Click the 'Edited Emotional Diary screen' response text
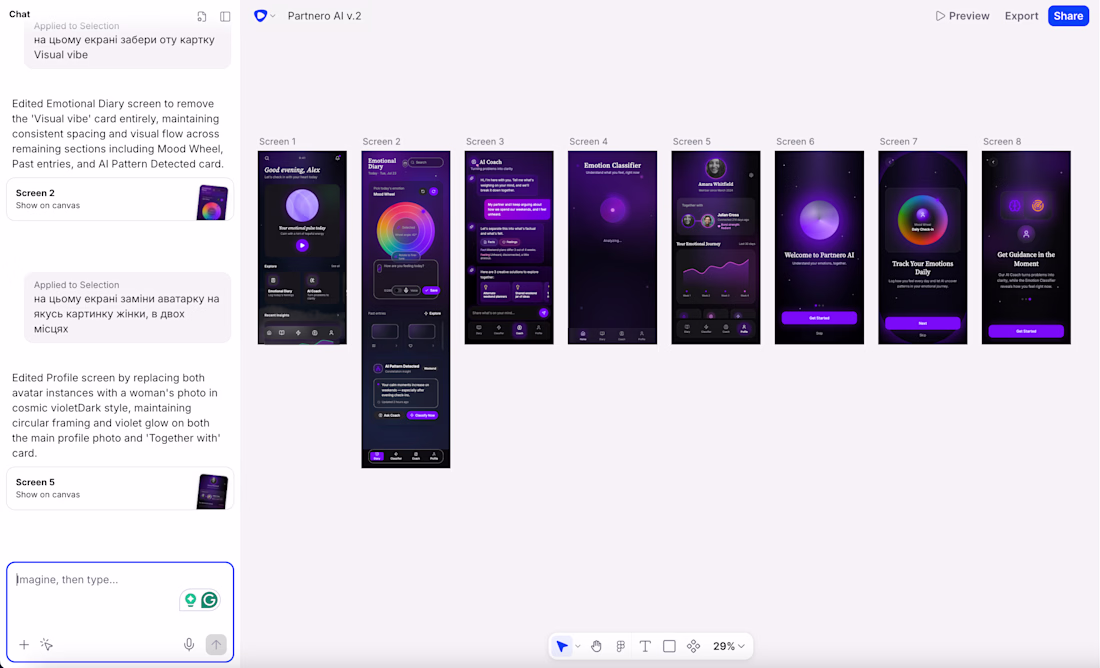This screenshot has width=1100, height=668. pyautogui.click(x=118, y=134)
